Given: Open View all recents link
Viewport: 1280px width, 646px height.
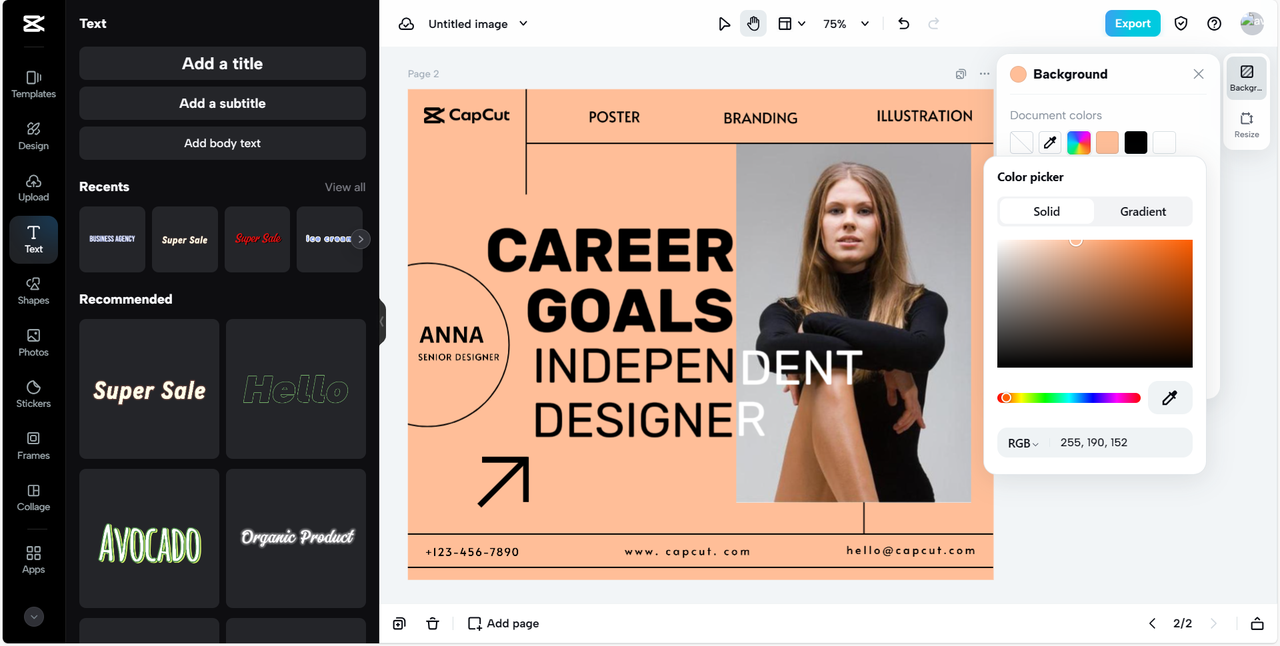Looking at the screenshot, I should coord(345,187).
